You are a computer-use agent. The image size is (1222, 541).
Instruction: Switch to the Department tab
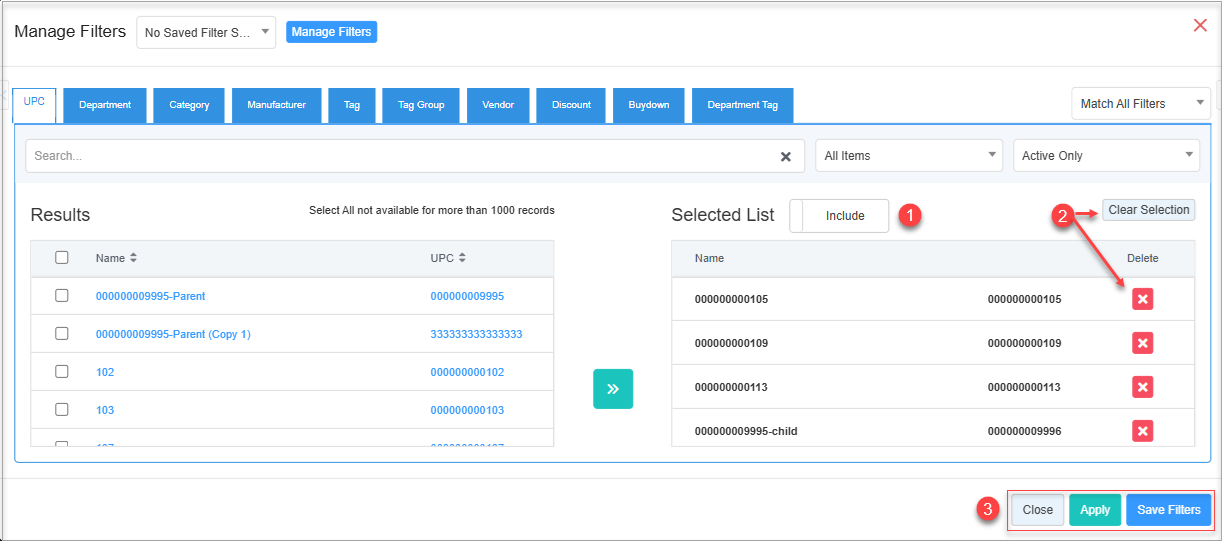click(105, 105)
